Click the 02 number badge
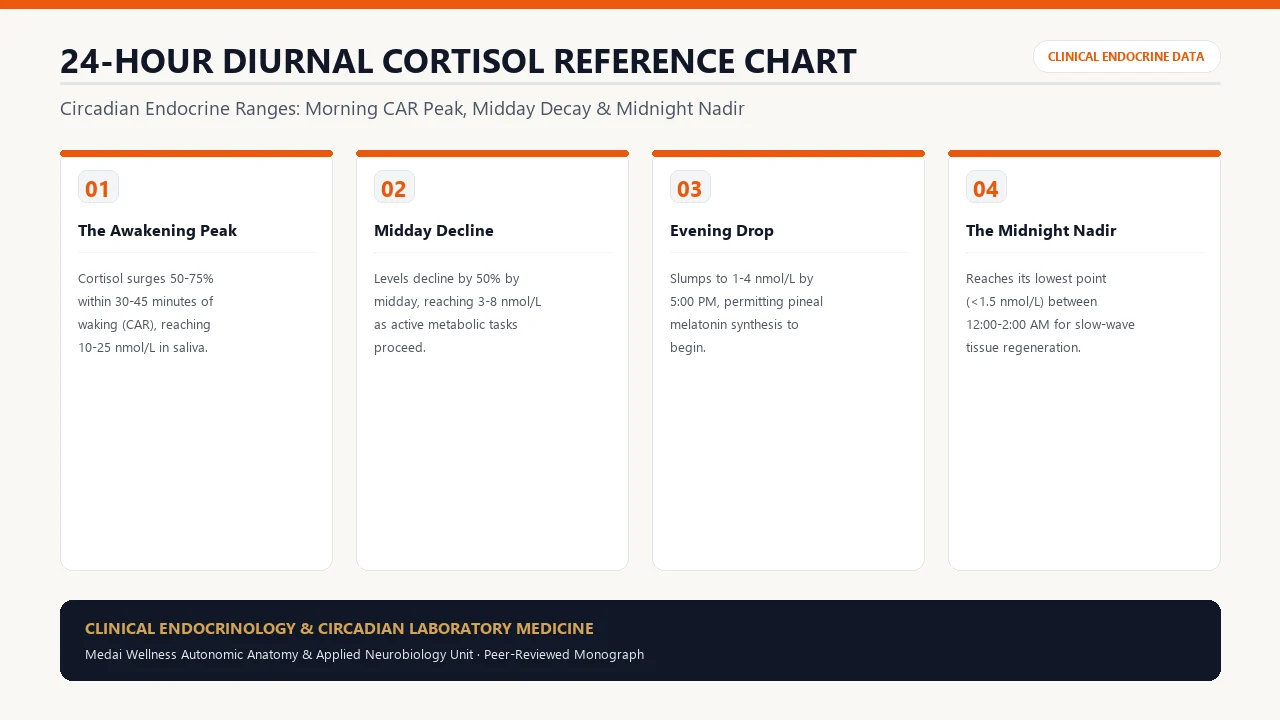 [x=394, y=188]
